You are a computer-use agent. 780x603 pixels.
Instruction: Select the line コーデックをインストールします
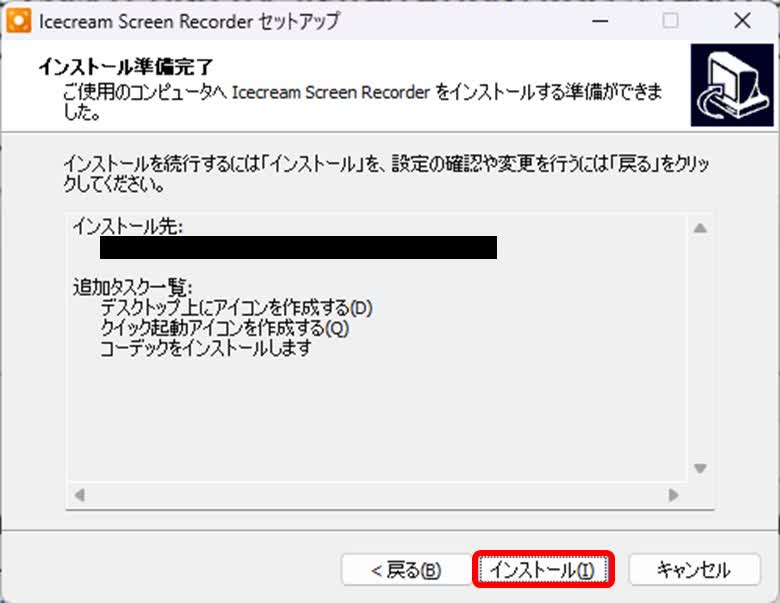[x=206, y=347]
